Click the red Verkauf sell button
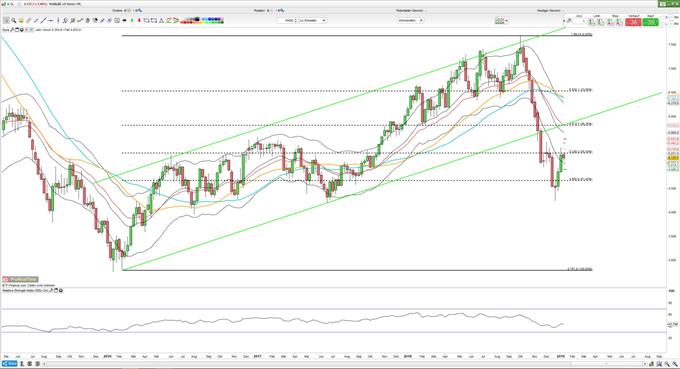This screenshot has height=369, width=680. [x=634, y=22]
